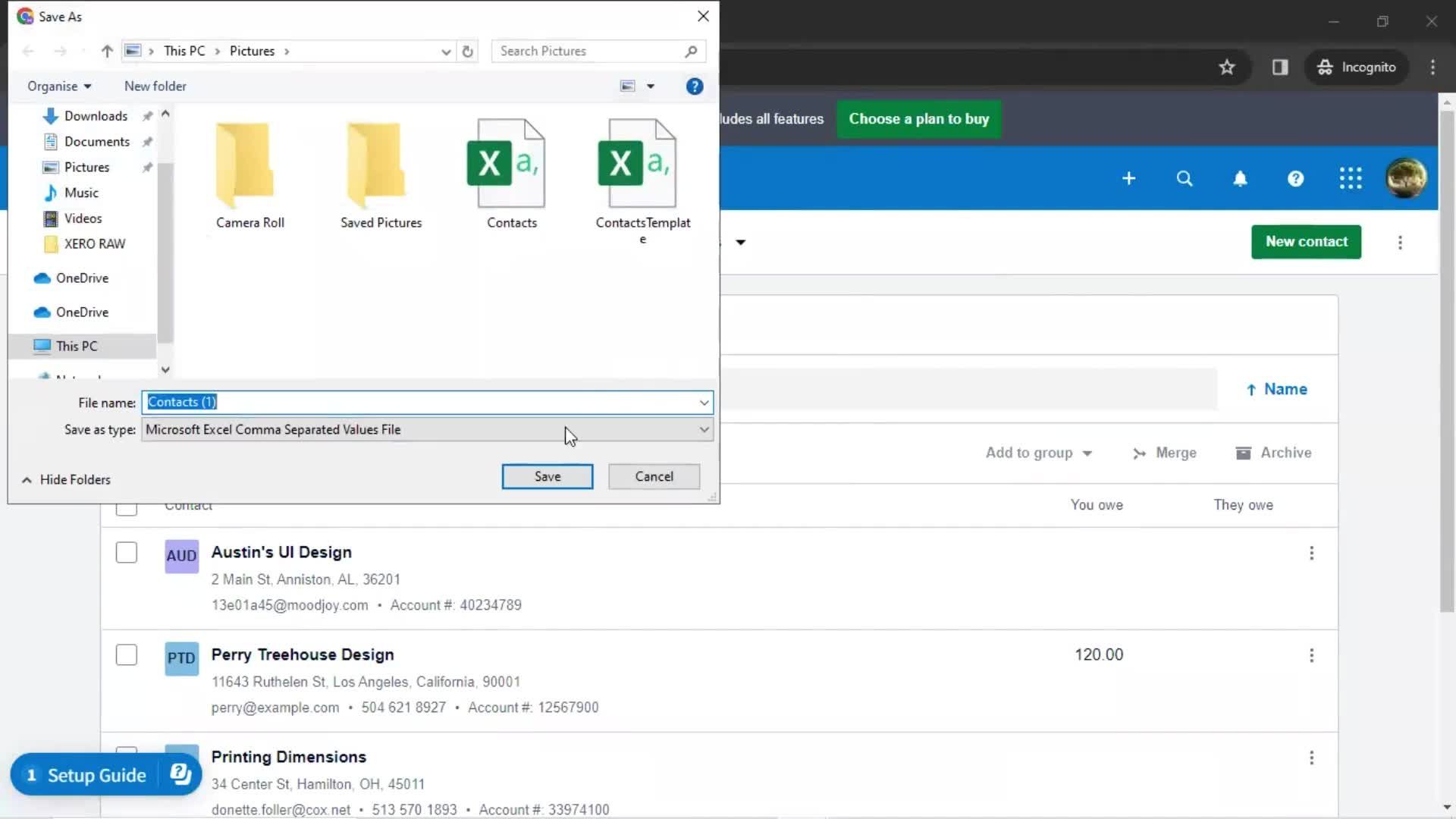Toggle the browser side panel icon

tap(1280, 67)
